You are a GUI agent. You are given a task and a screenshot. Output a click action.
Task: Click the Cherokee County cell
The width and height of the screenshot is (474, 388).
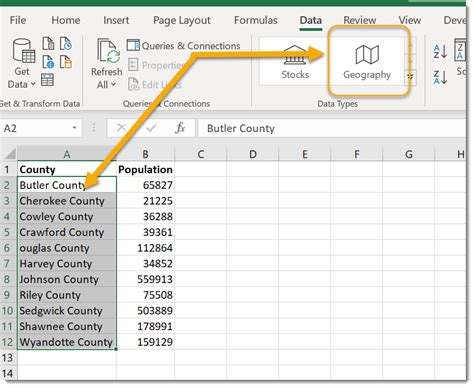point(67,201)
